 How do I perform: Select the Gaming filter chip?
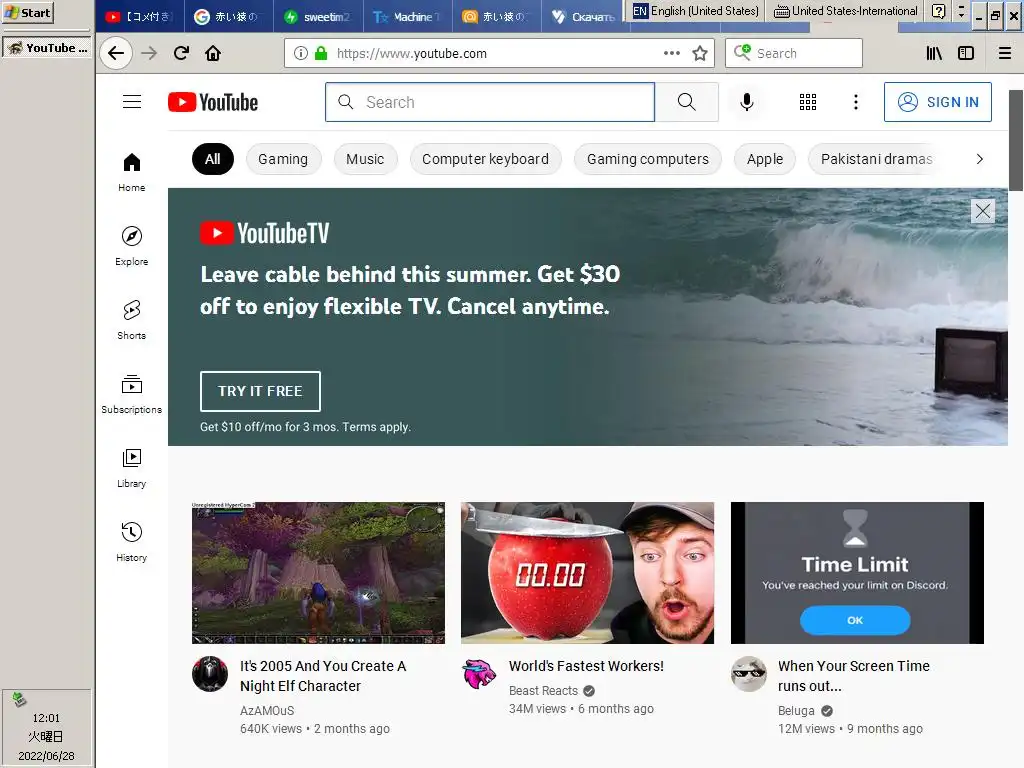point(283,159)
